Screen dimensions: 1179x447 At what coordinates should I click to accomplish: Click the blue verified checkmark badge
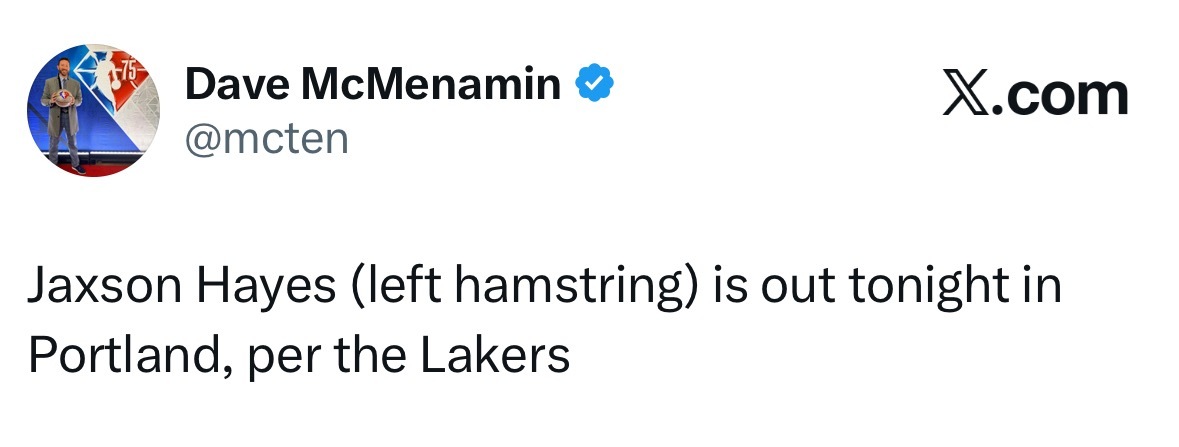tap(594, 86)
